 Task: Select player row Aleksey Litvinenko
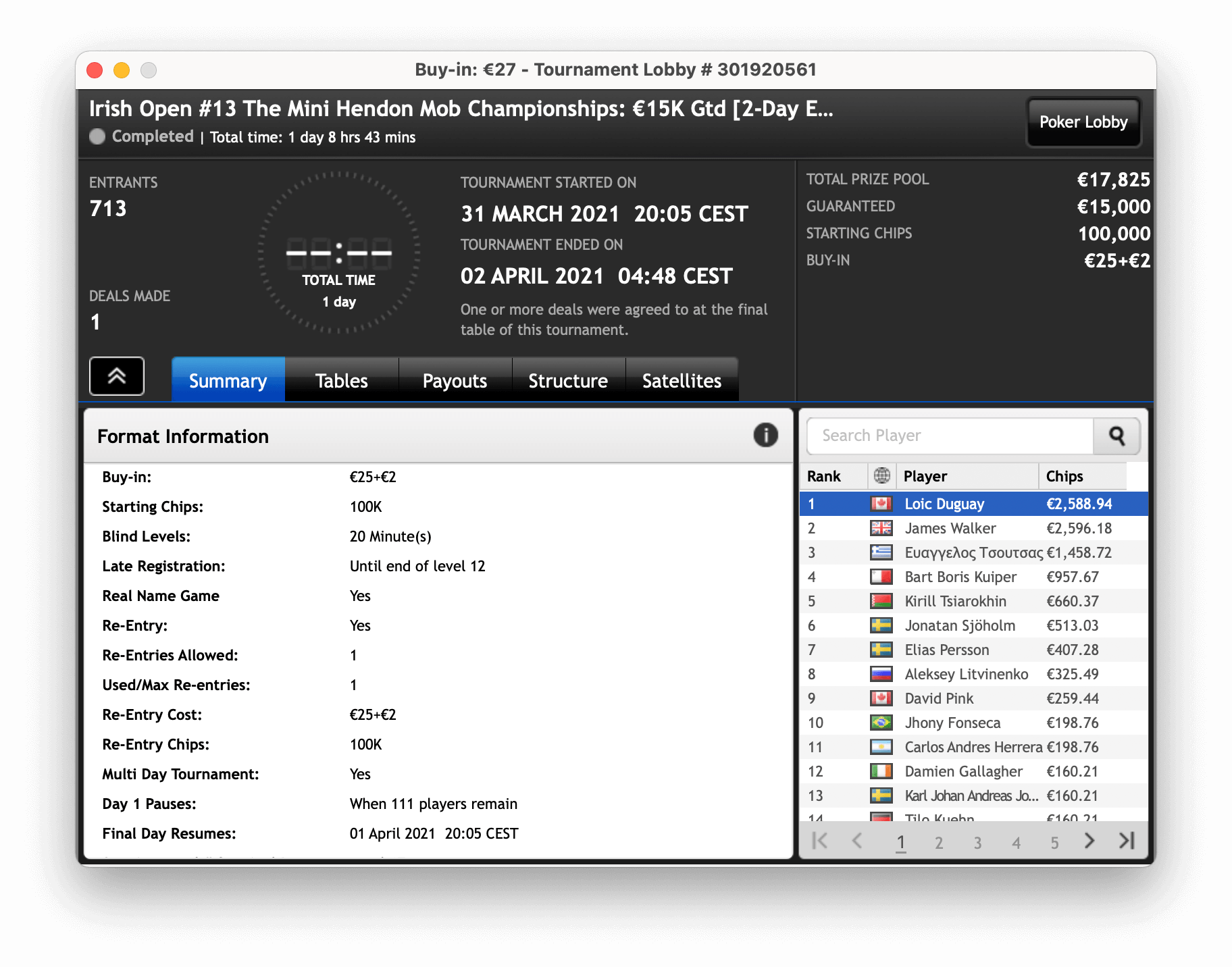point(974,674)
